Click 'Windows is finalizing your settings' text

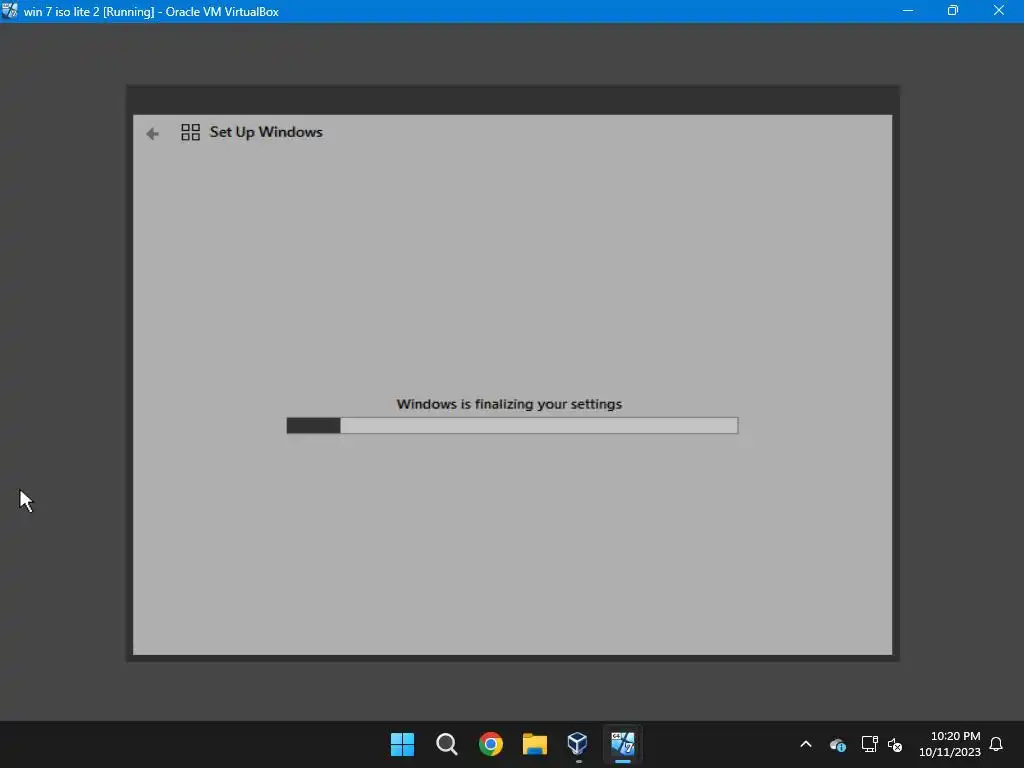(509, 404)
